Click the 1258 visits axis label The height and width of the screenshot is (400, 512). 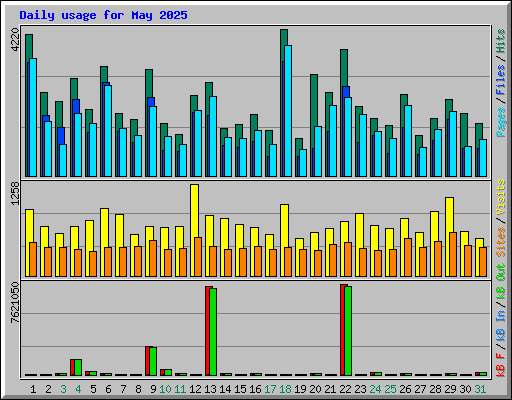pyautogui.click(x=15, y=193)
